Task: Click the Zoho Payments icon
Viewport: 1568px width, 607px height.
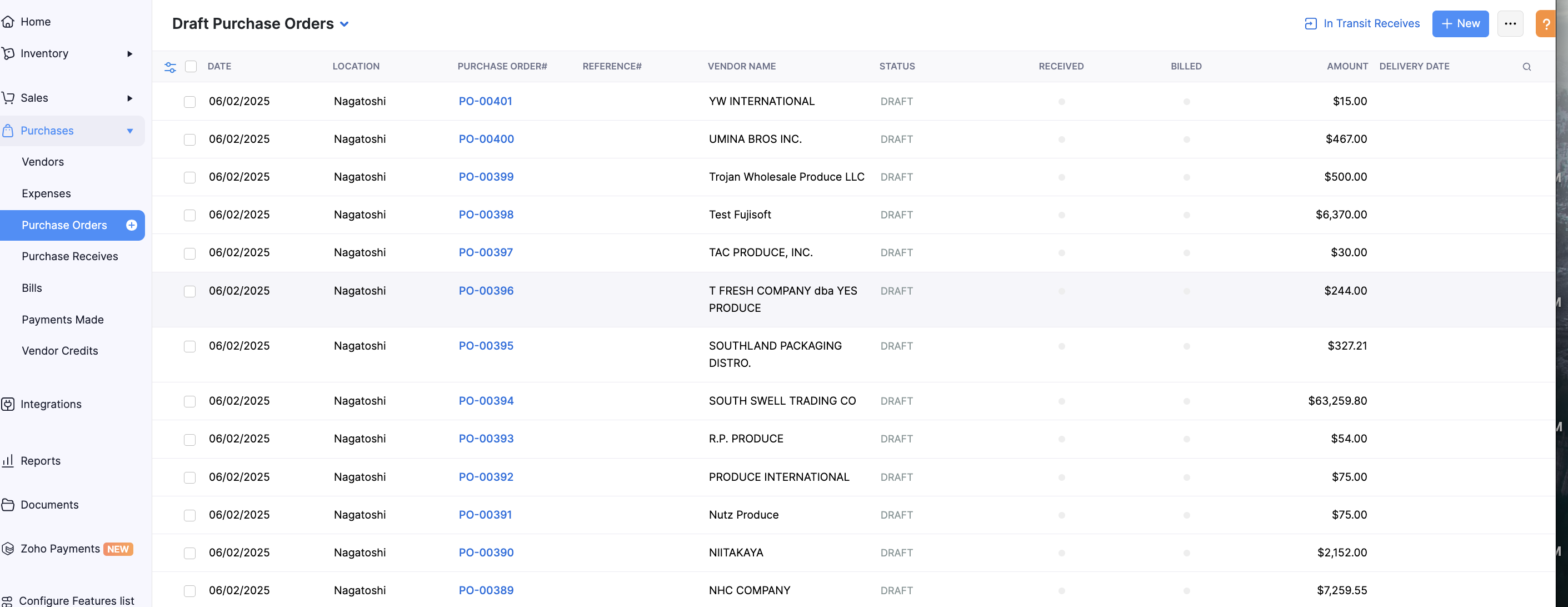Action: tap(8, 549)
